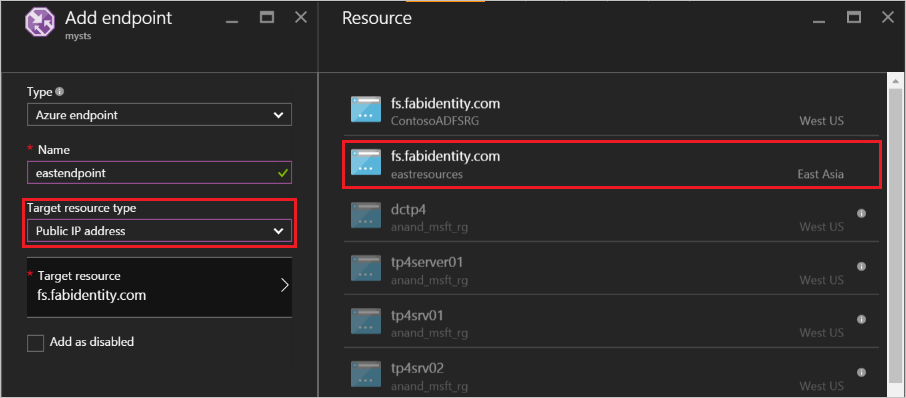
Task: Minimize the Resource blade
Action: [x=819, y=23]
